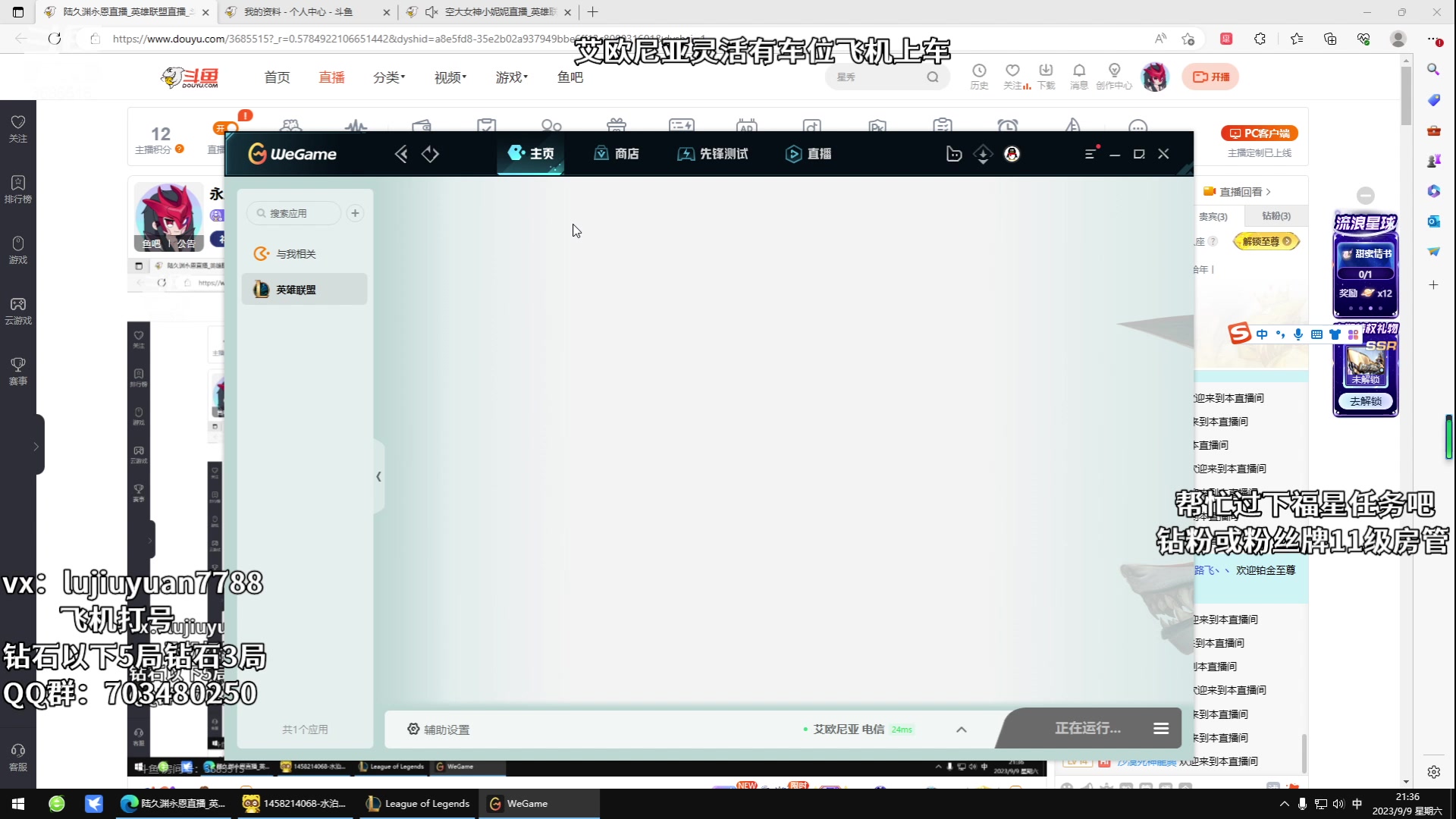Image resolution: width=1456 pixels, height=819 pixels.
Task: Toggle Sogou IME microphone voice input
Action: click(x=1298, y=334)
